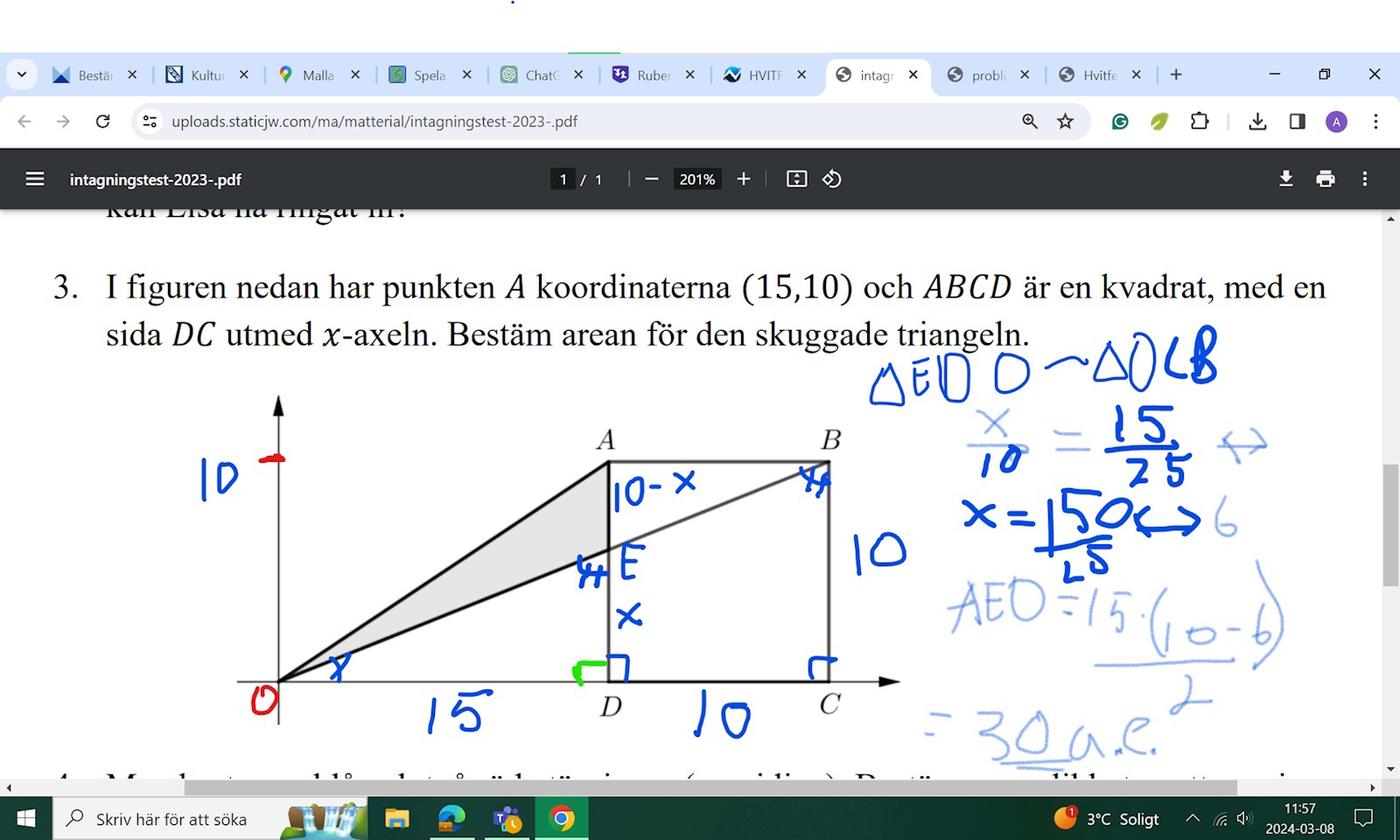Click the PDF zoom out button

point(651,179)
